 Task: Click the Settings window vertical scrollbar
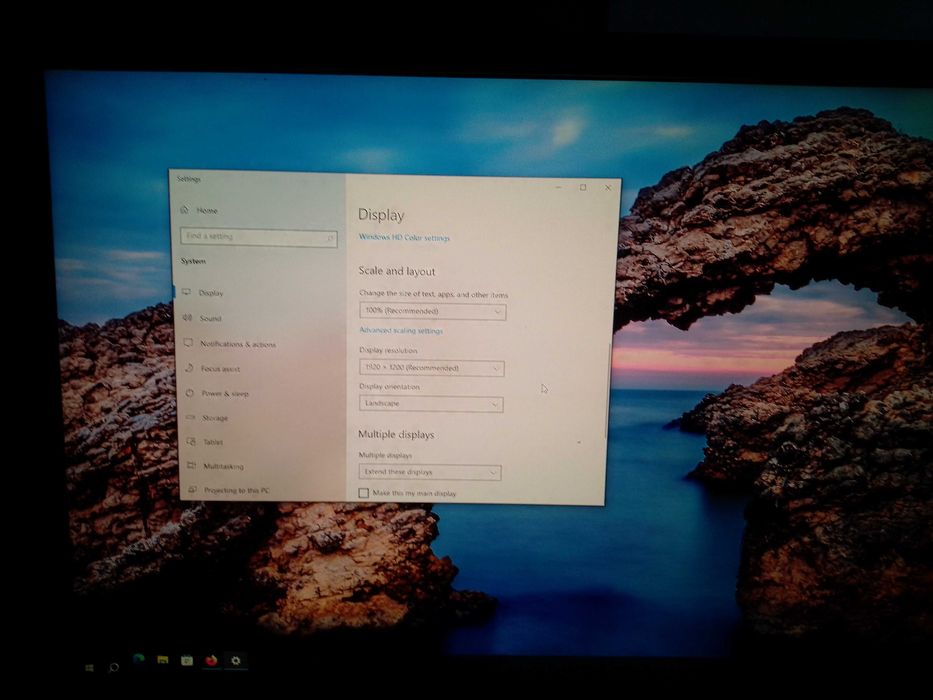tap(608, 390)
